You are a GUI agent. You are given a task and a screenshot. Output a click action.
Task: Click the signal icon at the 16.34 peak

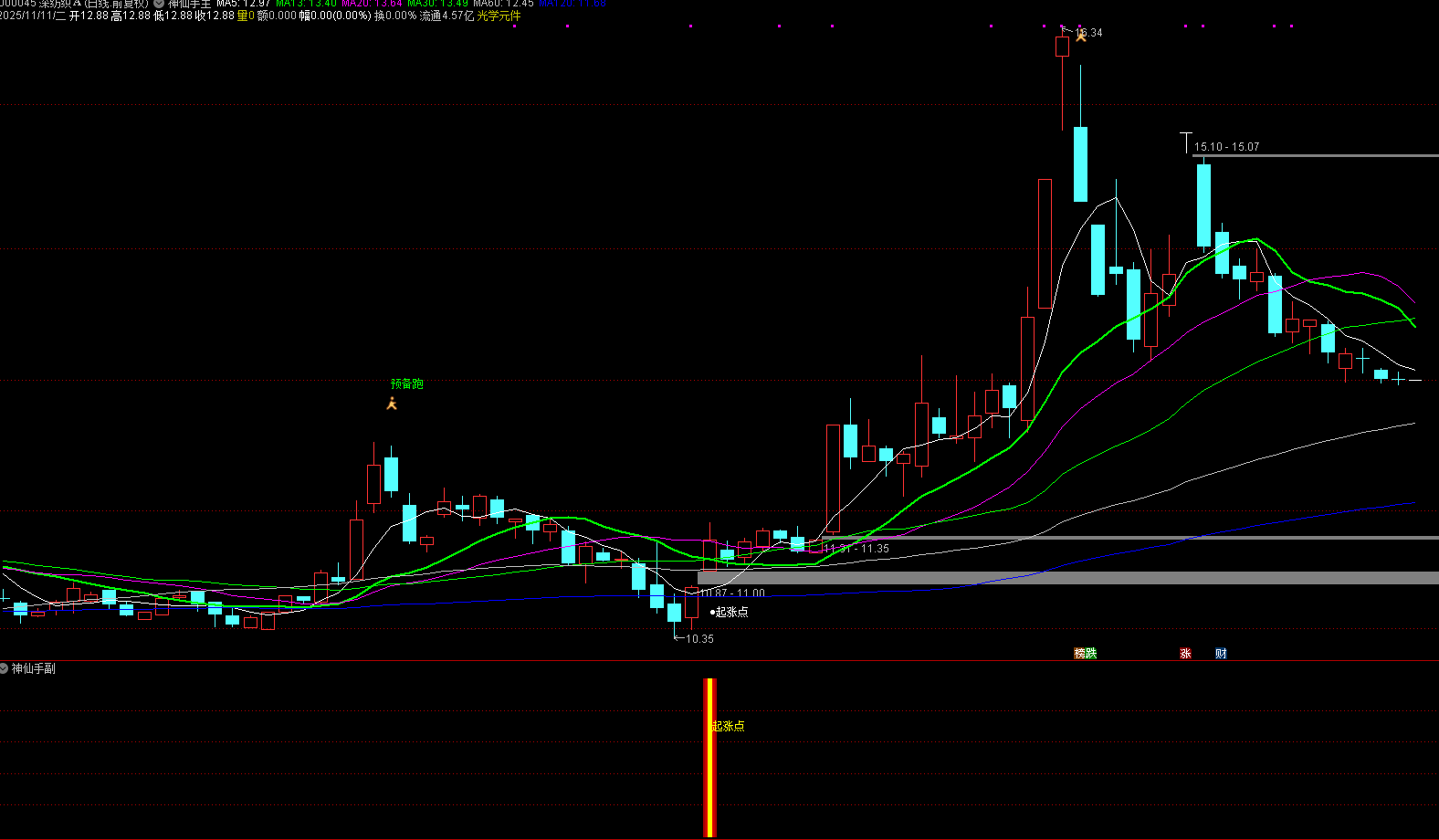1081,36
